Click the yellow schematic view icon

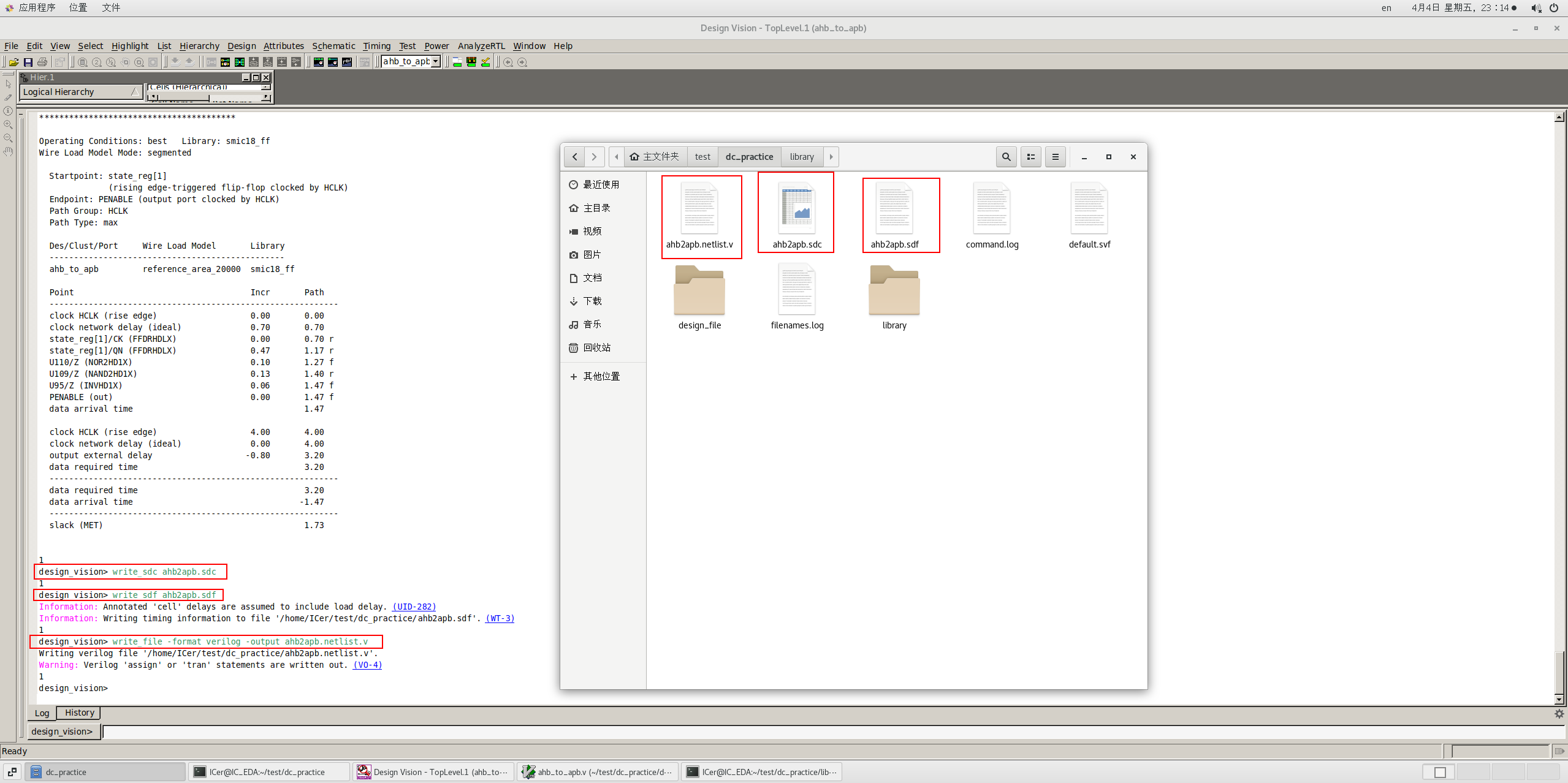coord(225,62)
